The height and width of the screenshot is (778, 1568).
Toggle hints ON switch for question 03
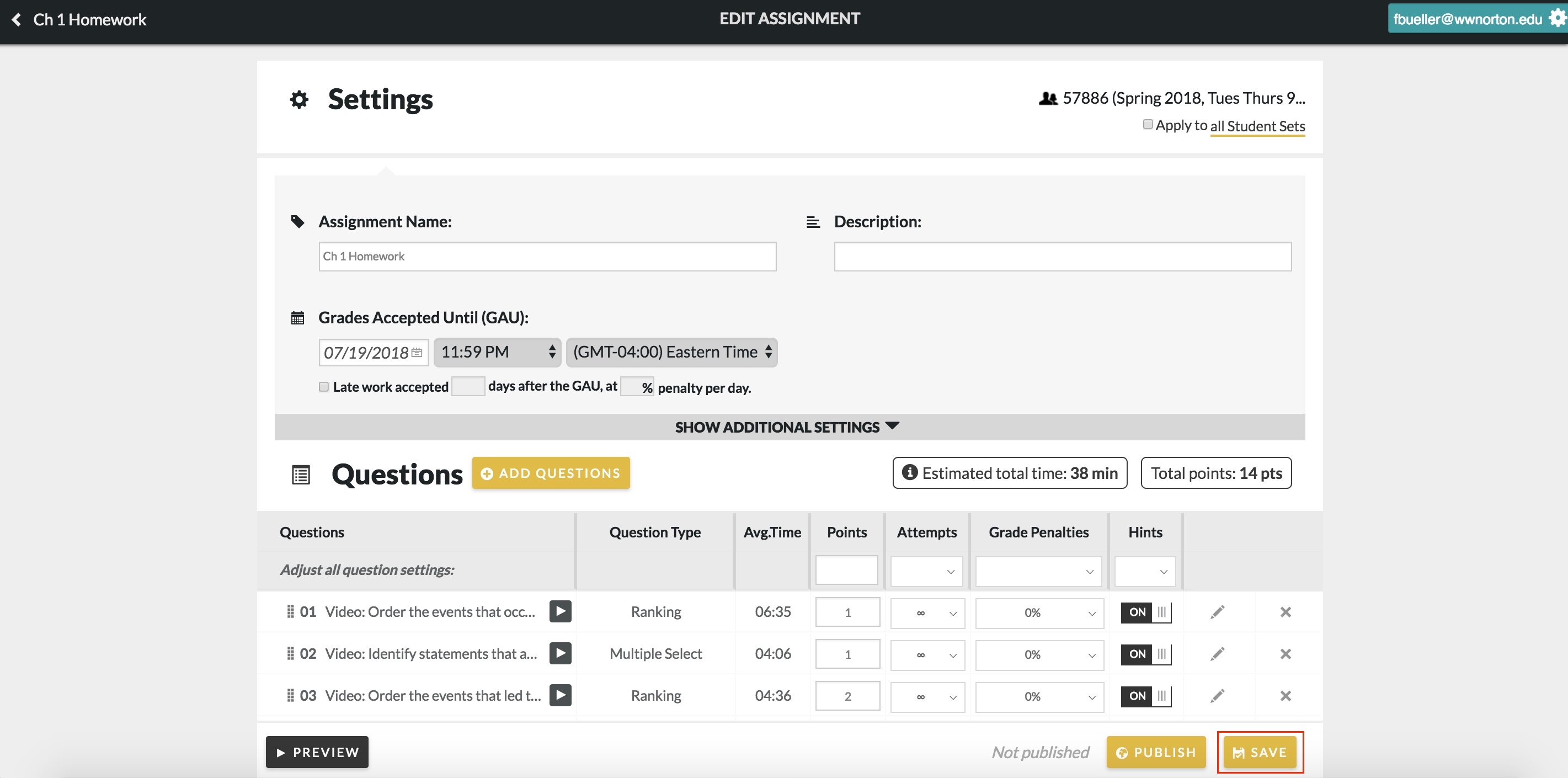[x=1145, y=696]
